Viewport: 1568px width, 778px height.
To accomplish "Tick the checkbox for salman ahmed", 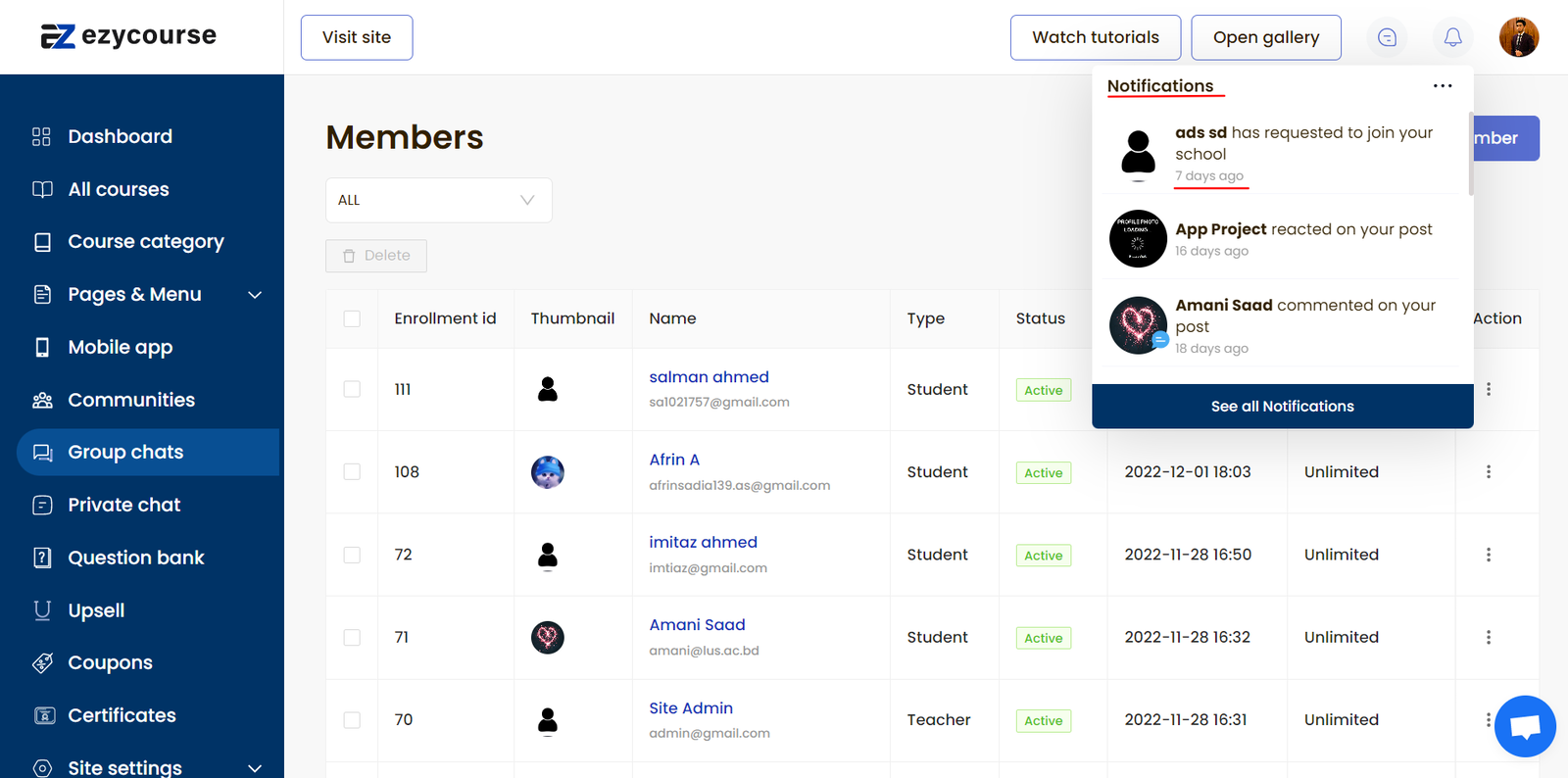I will pyautogui.click(x=352, y=389).
